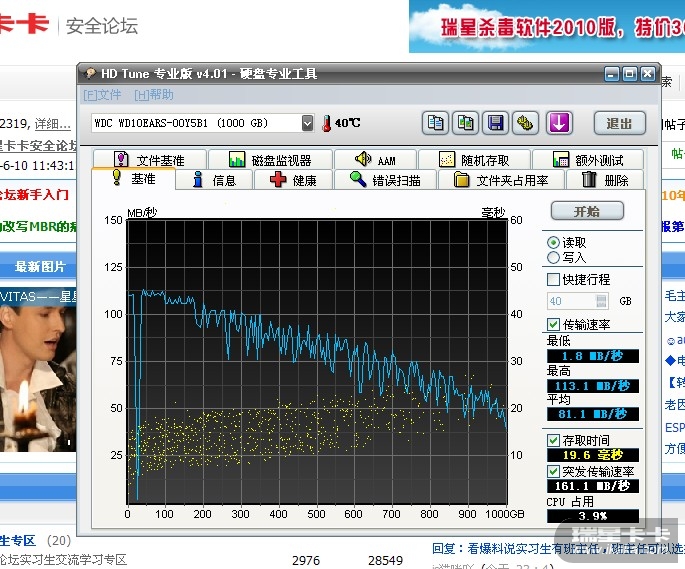Viewport: 685px width, 569px height.
Task: Uncheck the 存取时间 access time checkbox
Action: coord(554,440)
